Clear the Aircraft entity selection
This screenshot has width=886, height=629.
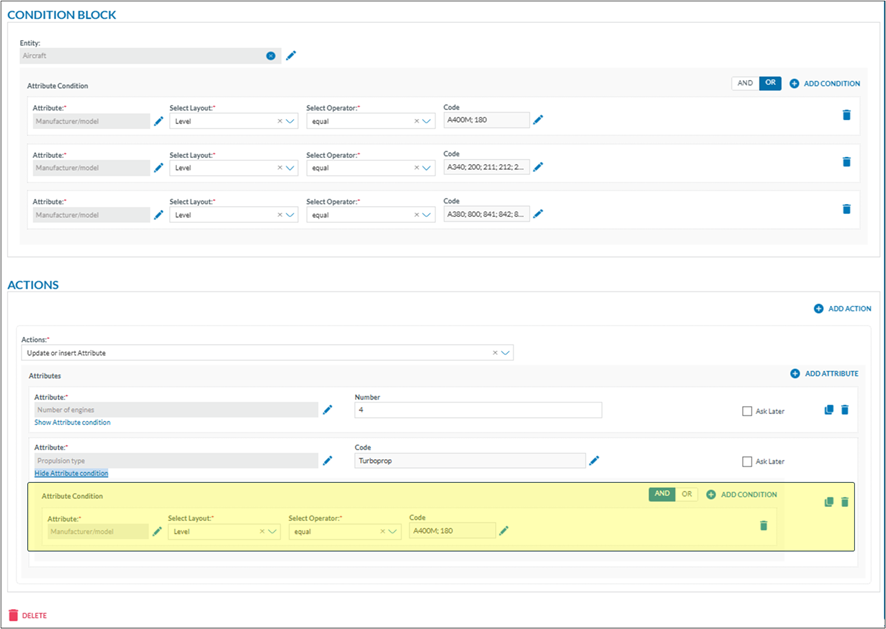(271, 56)
